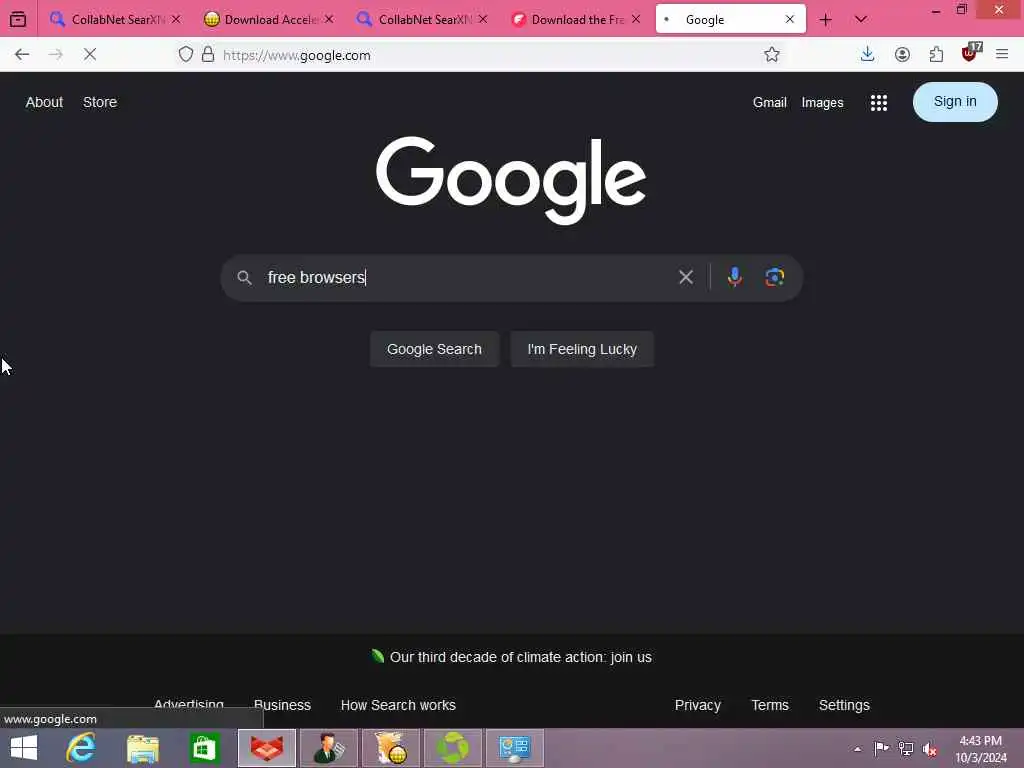Screen dimensions: 1024x768
Task: Open the Firefox account icon
Action: 903,55
